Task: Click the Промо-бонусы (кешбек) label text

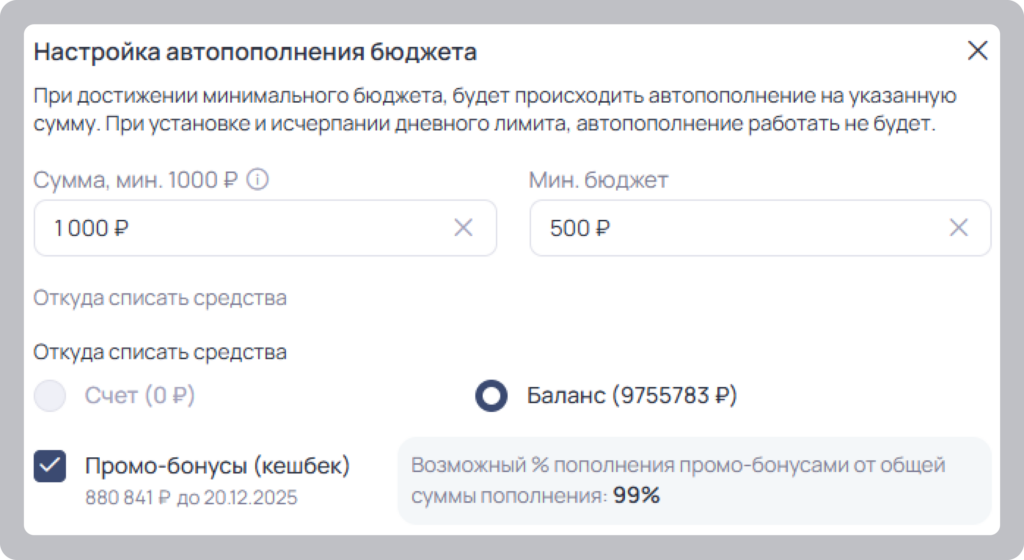Action: click(x=217, y=466)
